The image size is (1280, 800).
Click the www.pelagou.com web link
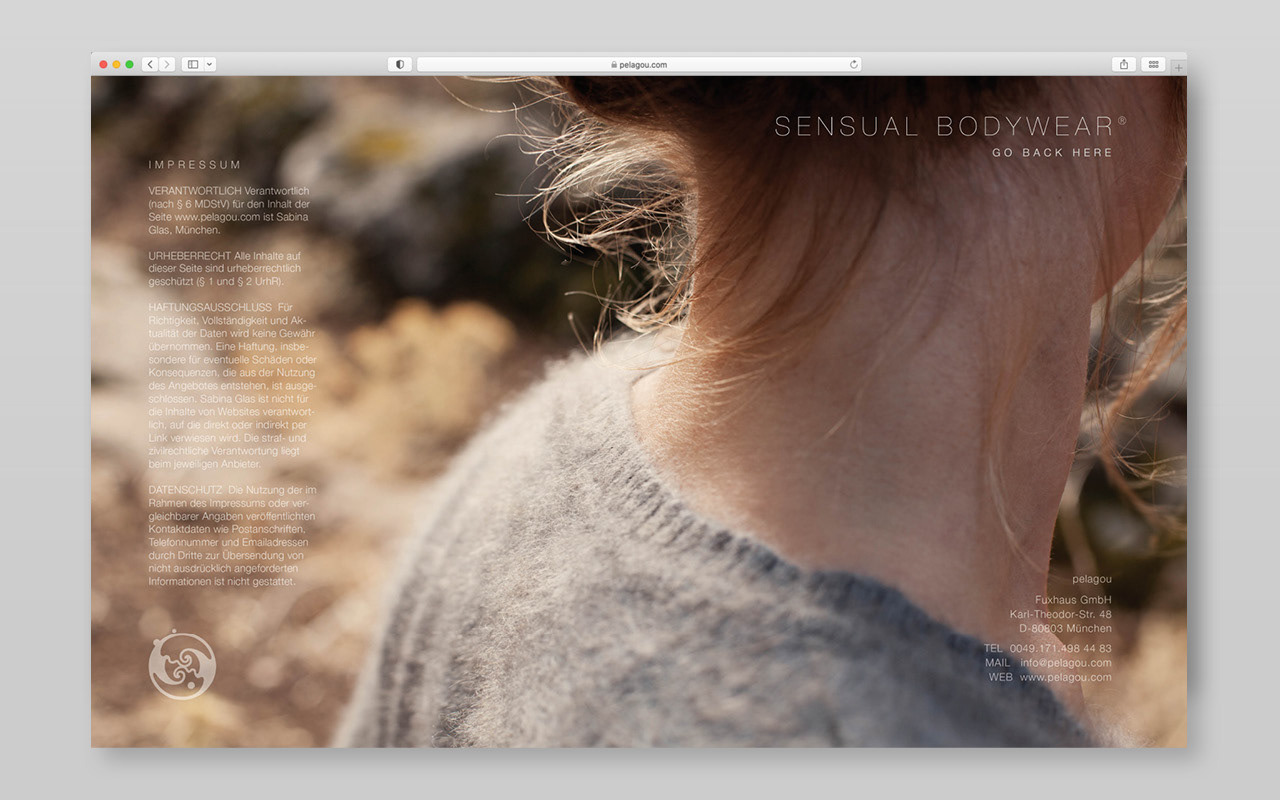(1065, 677)
